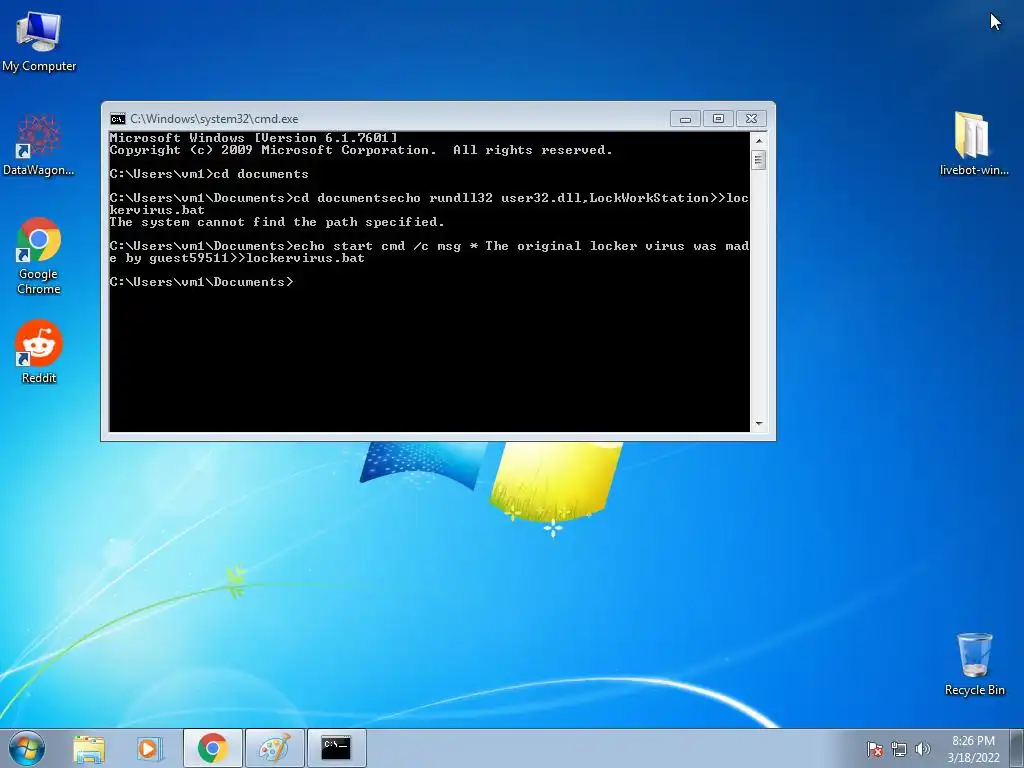Open the cmd window system menu icon
Image resolution: width=1024 pixels, height=768 pixels.
tap(118, 119)
